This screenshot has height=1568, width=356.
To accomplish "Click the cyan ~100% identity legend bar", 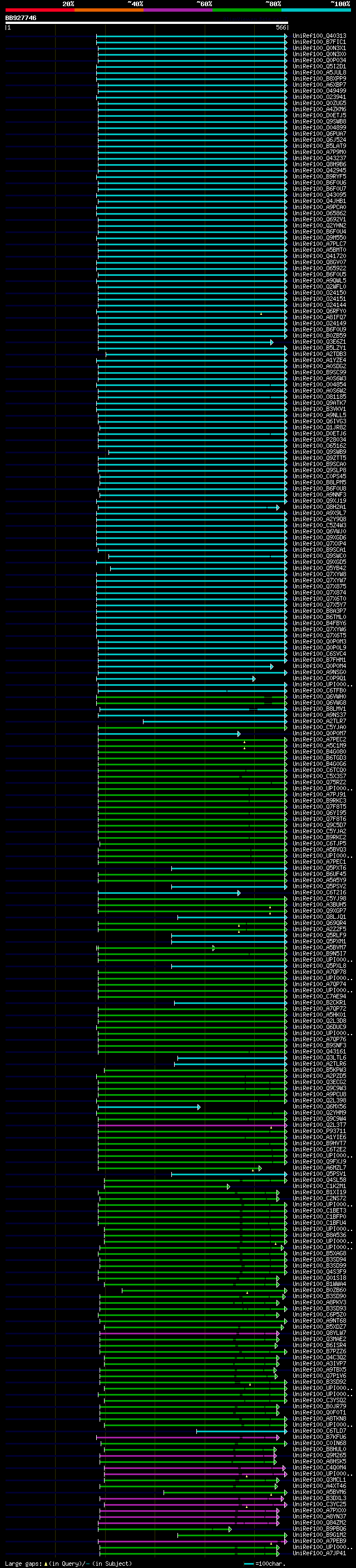I will pos(317,11).
